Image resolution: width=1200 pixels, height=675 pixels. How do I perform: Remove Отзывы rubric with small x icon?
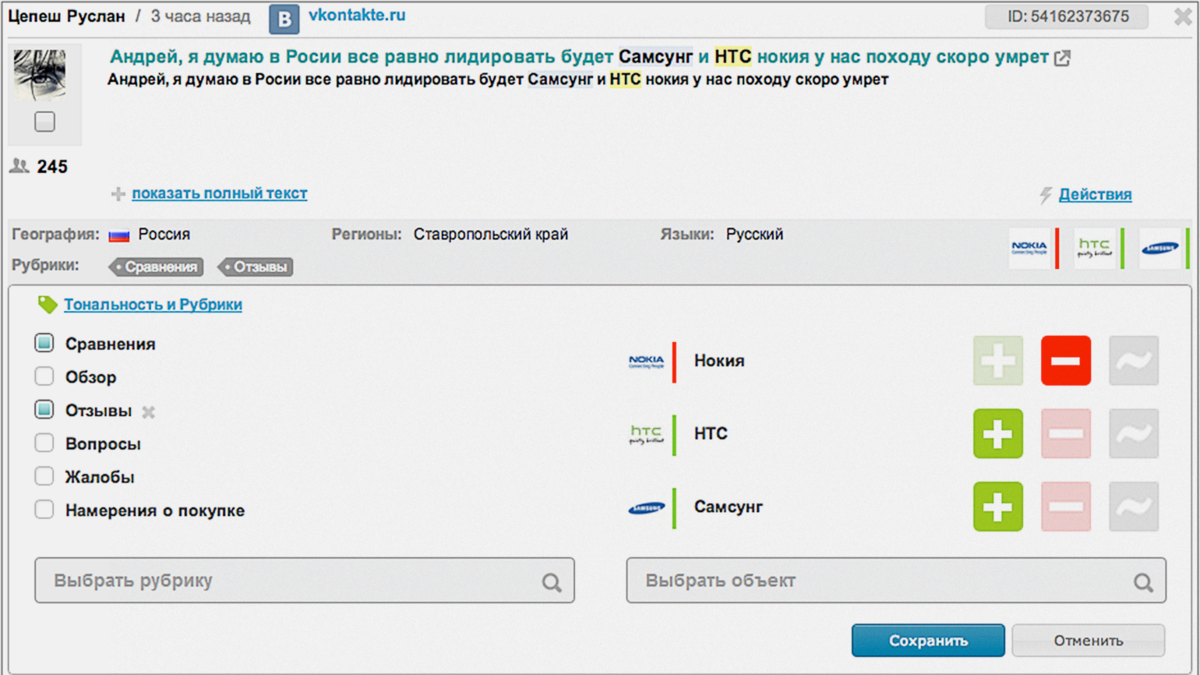[148, 412]
